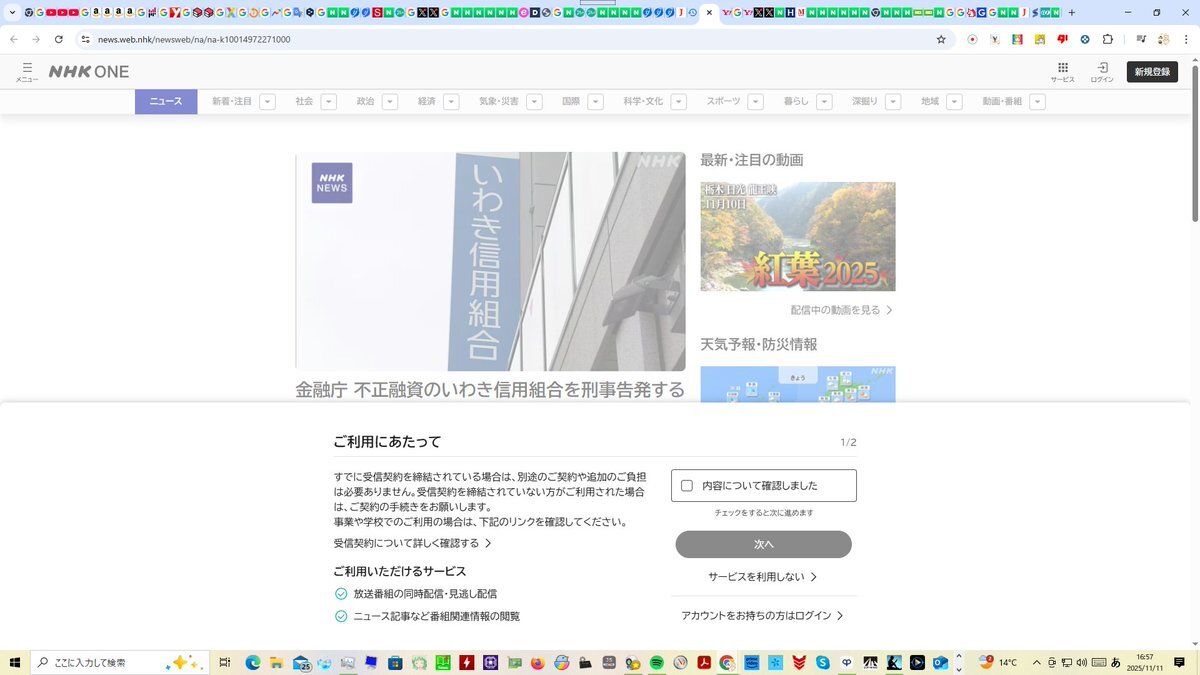This screenshot has width=1200, height=675.
Task: Open the 社会 menu label
Action: (304, 101)
